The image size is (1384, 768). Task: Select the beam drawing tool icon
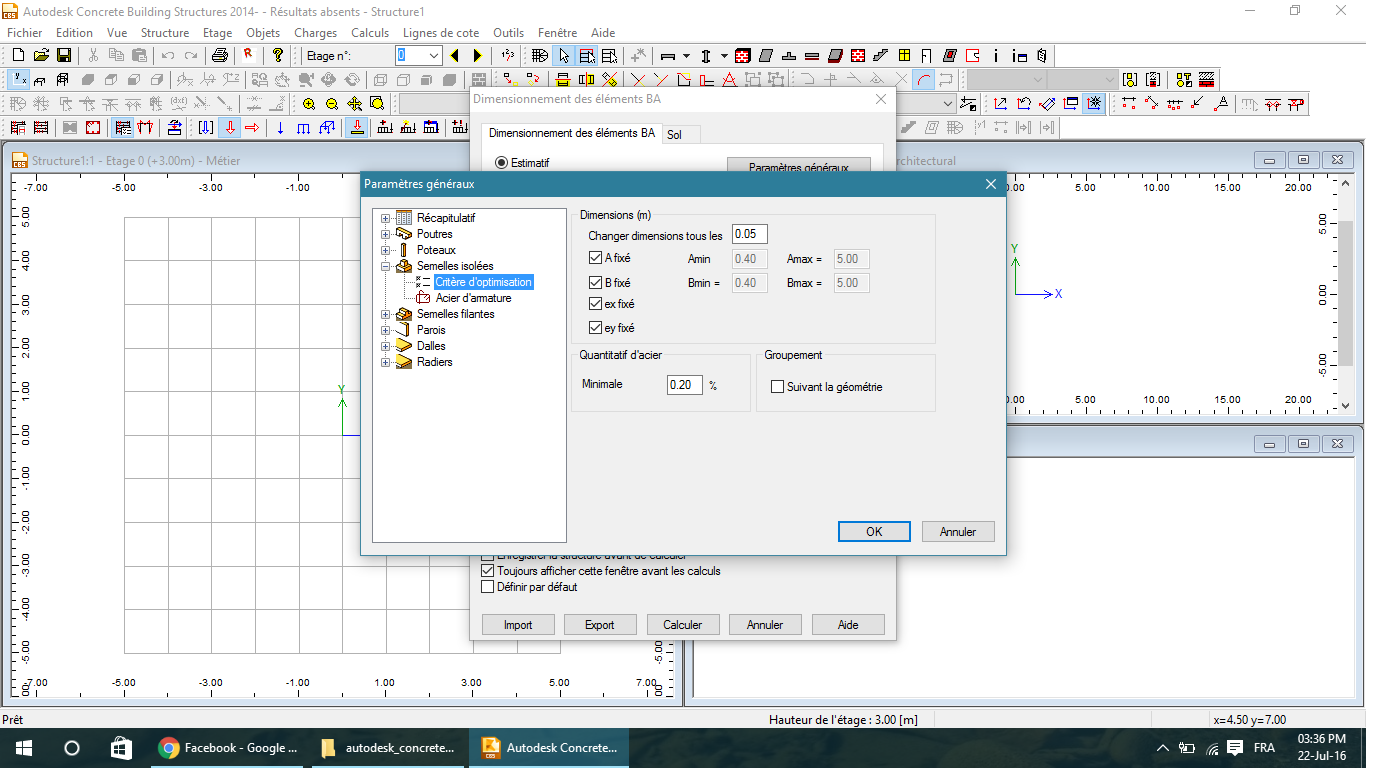(x=668, y=55)
